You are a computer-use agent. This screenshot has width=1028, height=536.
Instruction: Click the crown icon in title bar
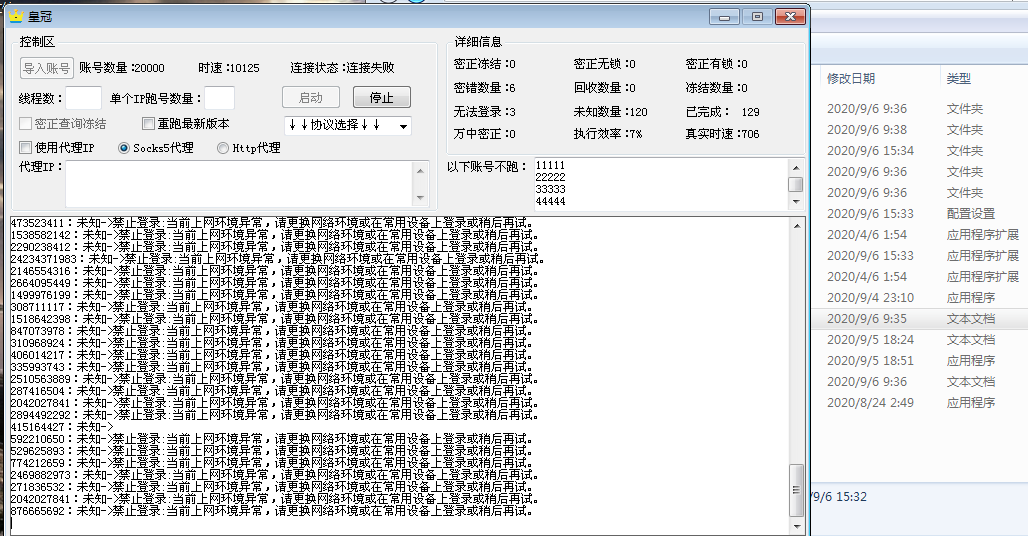pyautogui.click(x=15, y=16)
